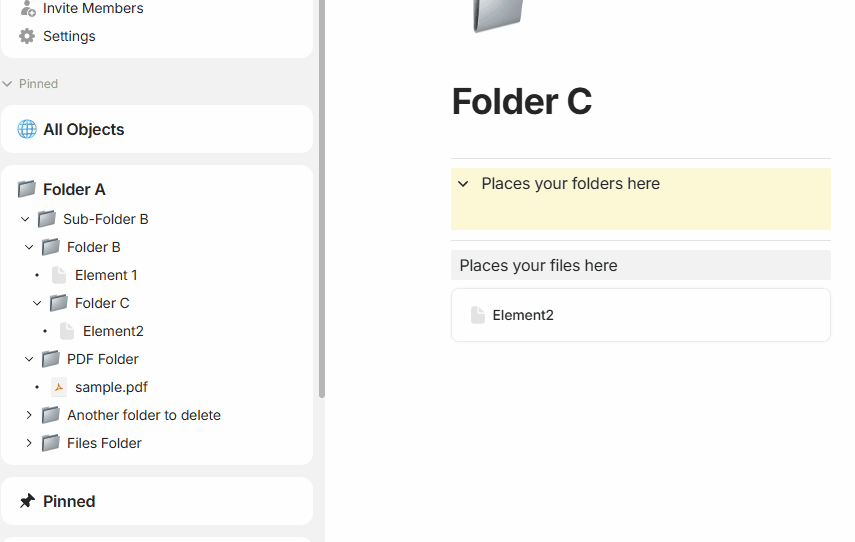Viewport: 855px width, 542px height.
Task: Open Element 1 in sidebar tree
Action: pos(106,275)
